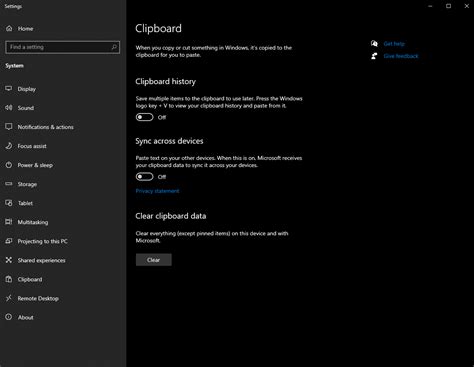The image size is (474, 367).
Task: Open Display settings label
Action: [27, 89]
